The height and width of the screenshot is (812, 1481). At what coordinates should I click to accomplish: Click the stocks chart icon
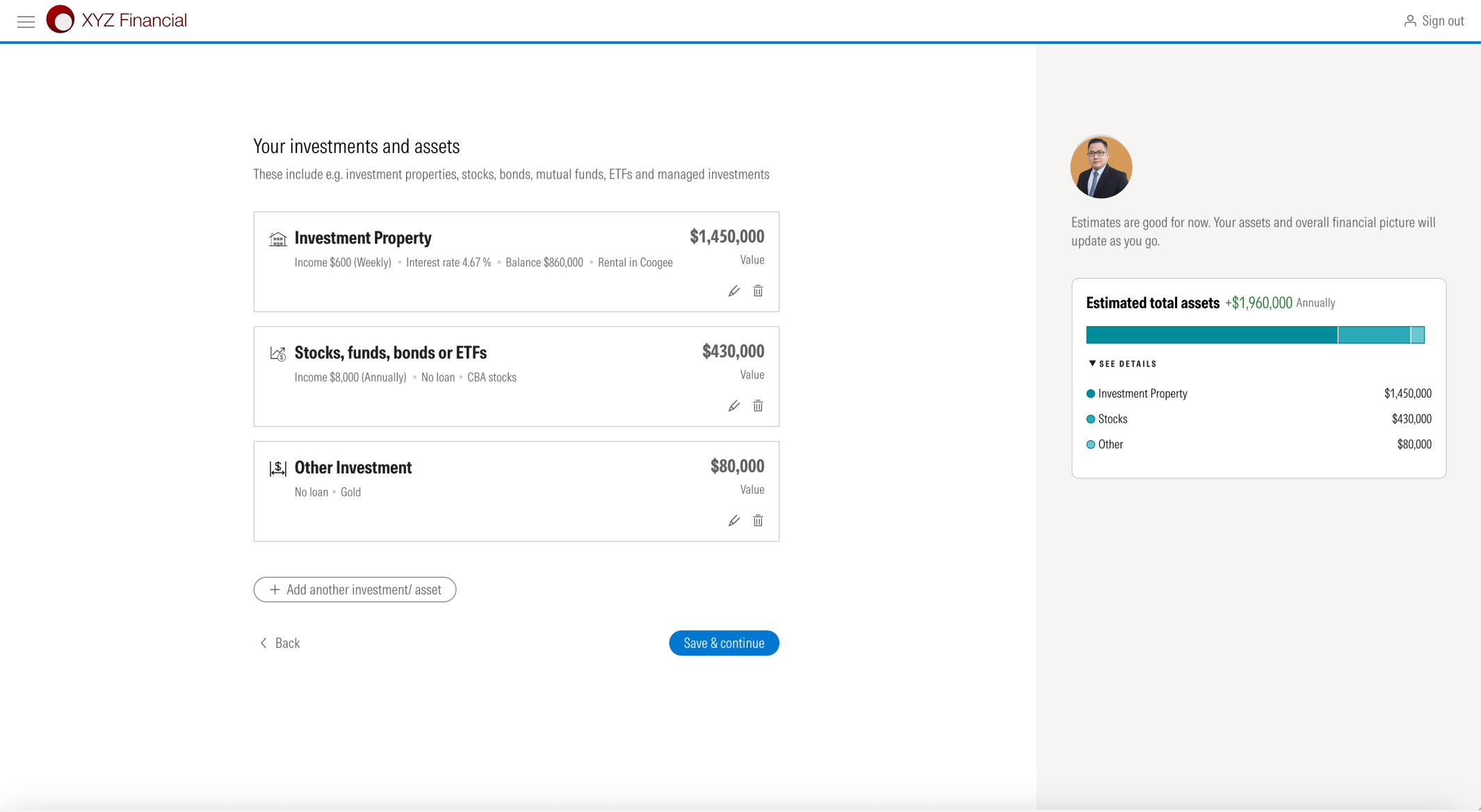(277, 354)
